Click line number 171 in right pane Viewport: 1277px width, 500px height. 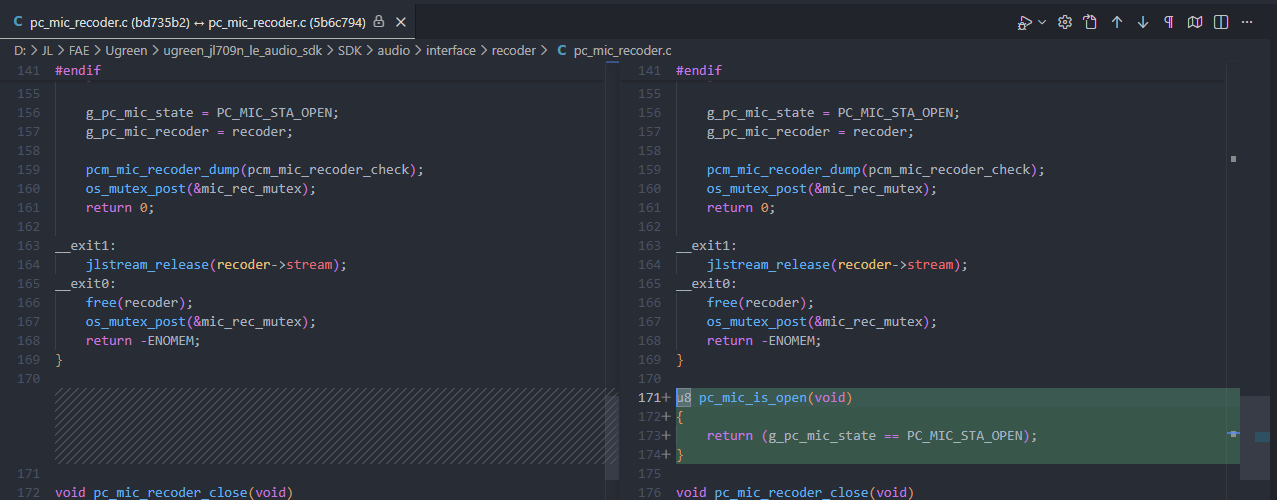point(648,398)
